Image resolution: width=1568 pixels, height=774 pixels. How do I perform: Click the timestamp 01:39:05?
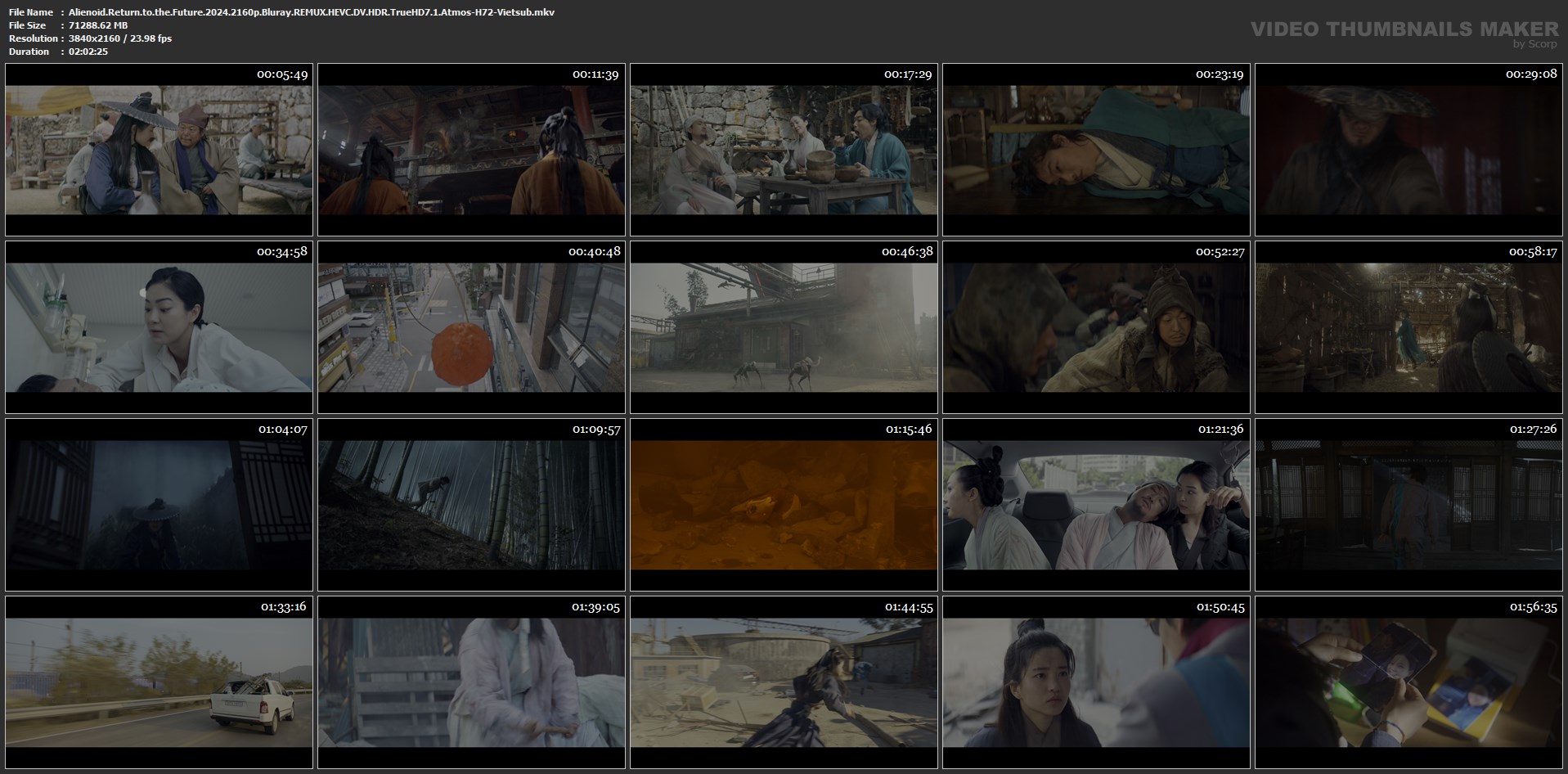click(x=595, y=607)
